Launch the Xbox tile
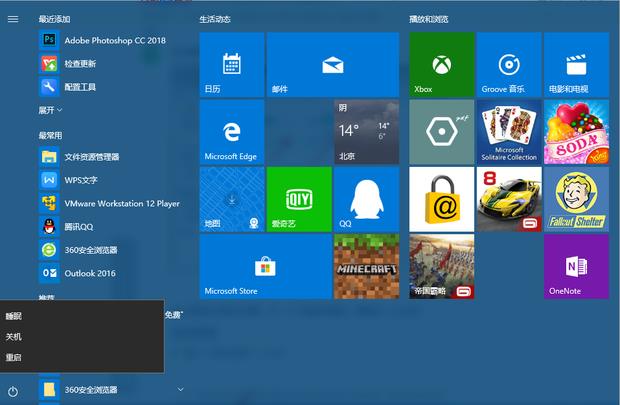Screen dimensions: 620x405 point(441,65)
